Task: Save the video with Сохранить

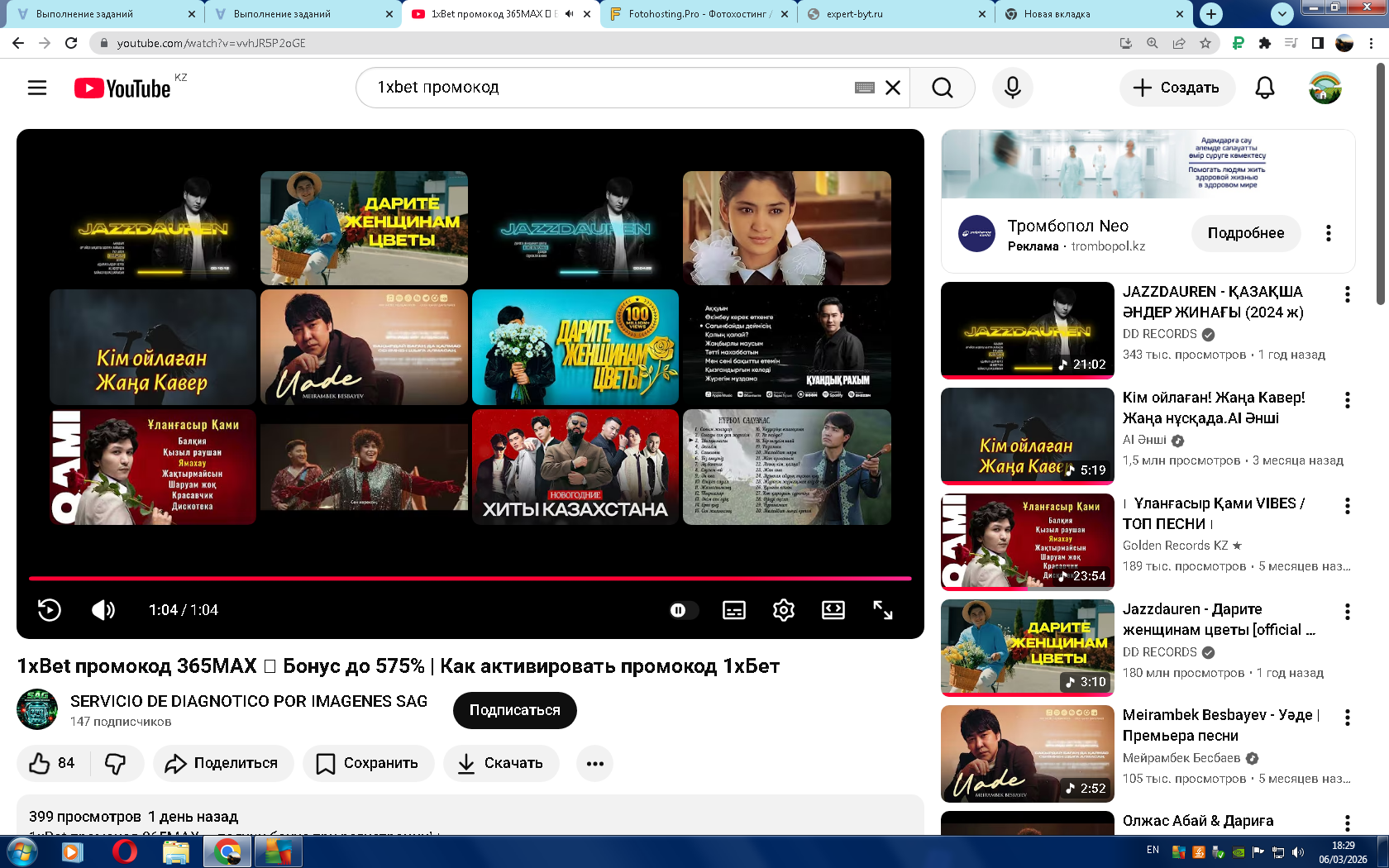Action: click(x=368, y=763)
